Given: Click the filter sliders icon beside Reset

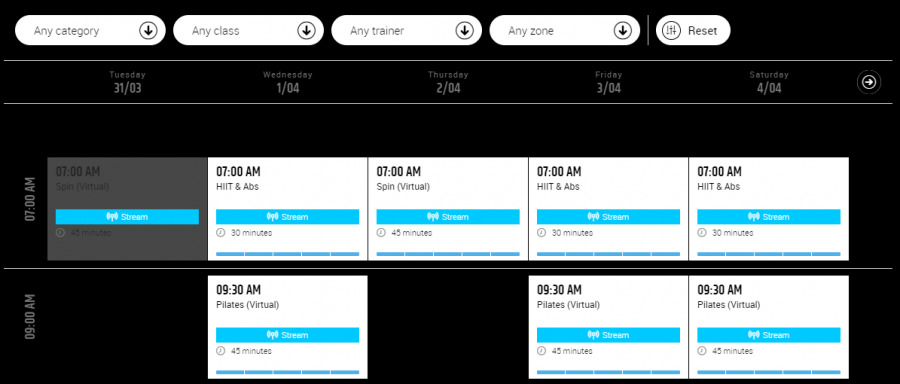Looking at the screenshot, I should pos(671,30).
